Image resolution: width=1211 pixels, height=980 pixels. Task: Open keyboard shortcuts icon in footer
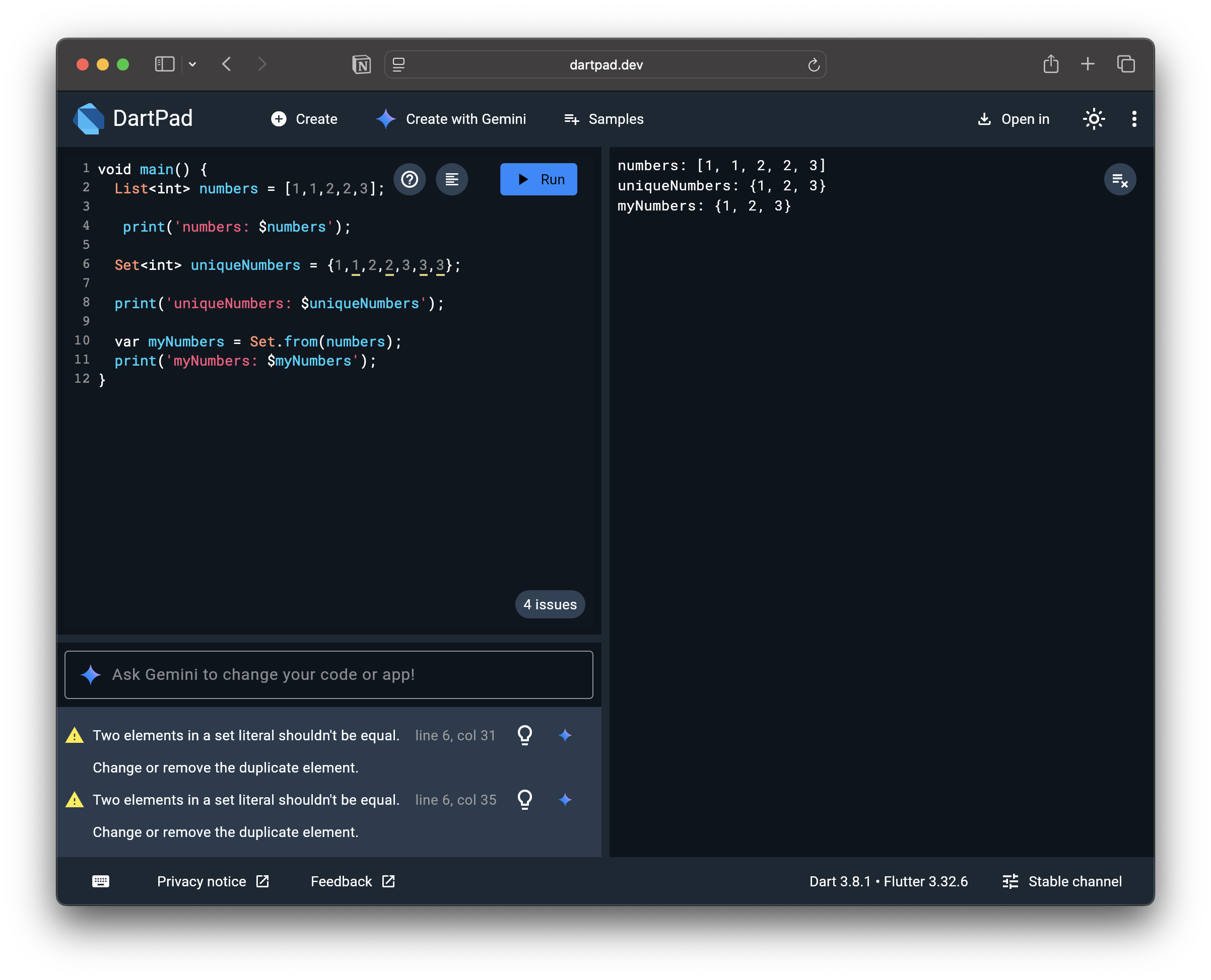tap(100, 881)
